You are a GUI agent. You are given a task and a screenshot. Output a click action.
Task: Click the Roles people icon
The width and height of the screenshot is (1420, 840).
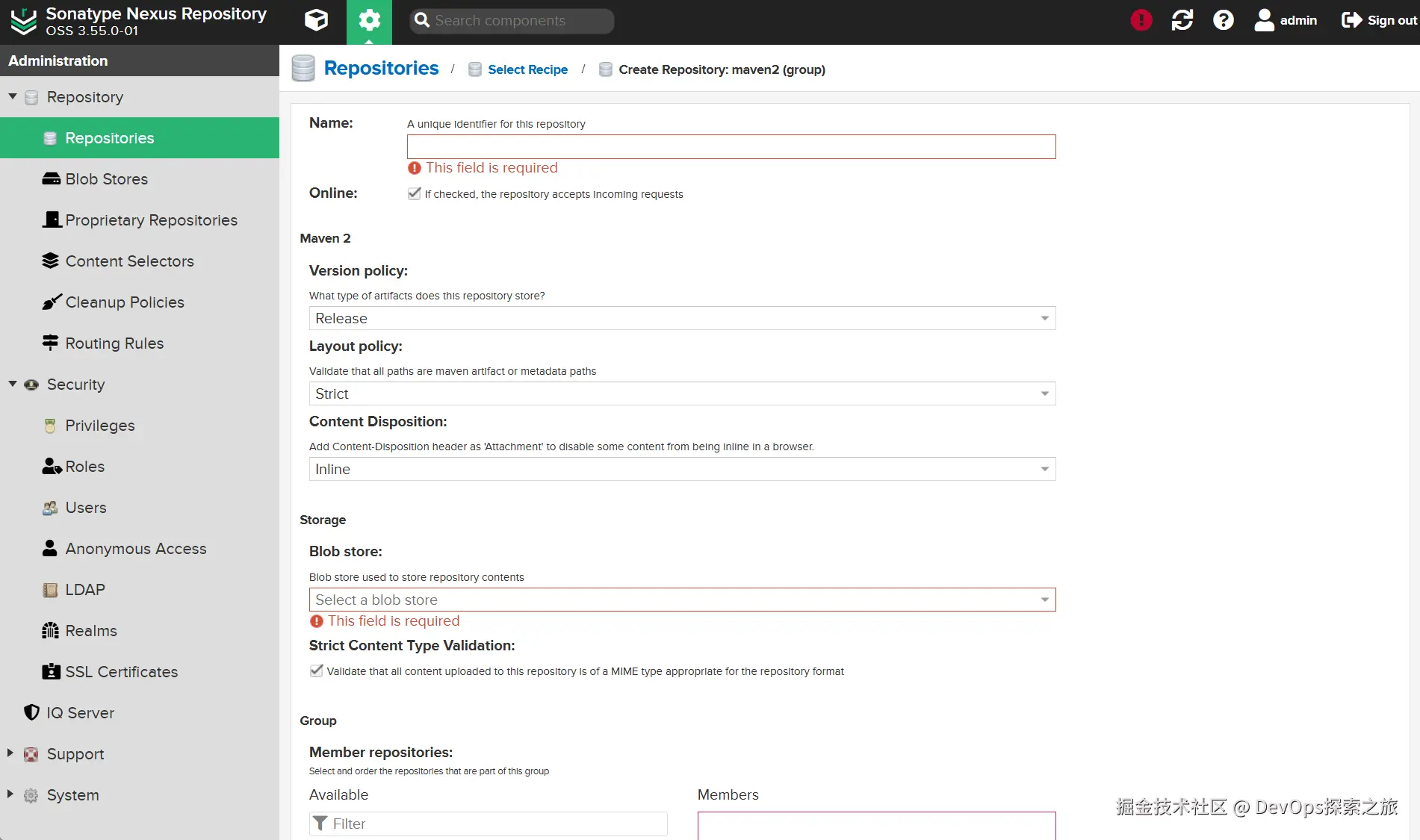[x=52, y=466]
